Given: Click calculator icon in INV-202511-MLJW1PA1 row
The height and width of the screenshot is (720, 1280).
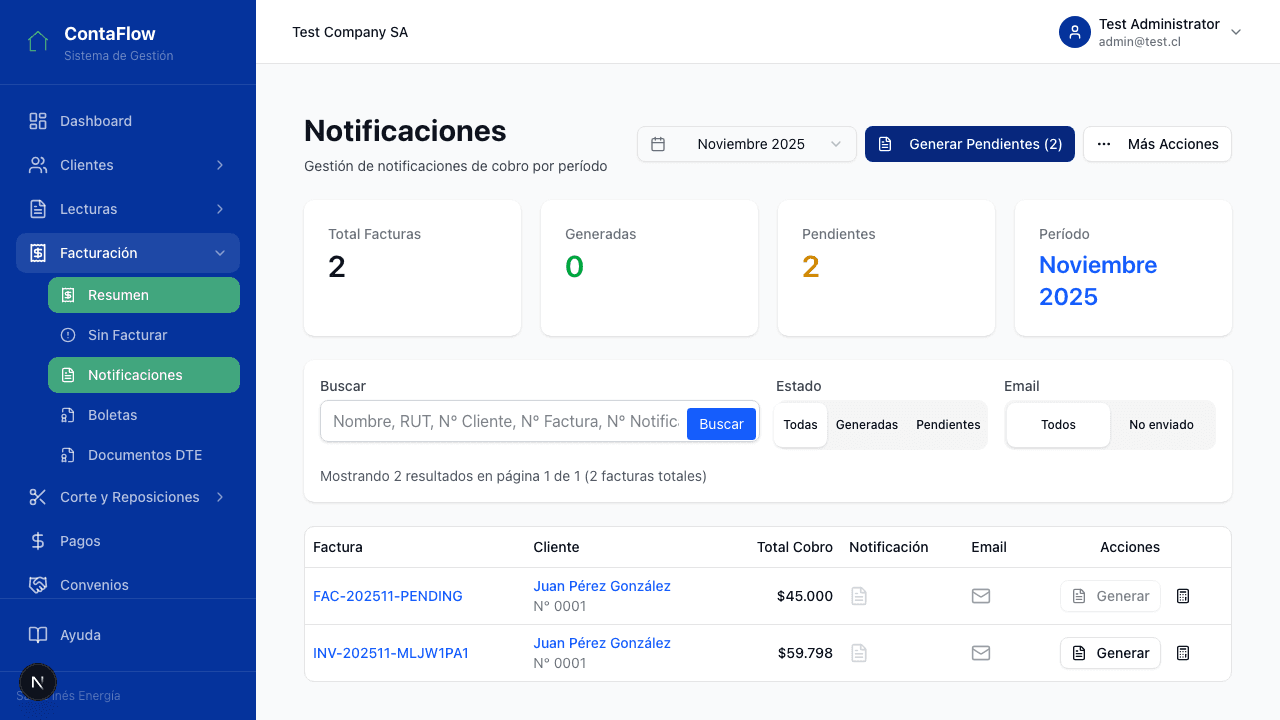Looking at the screenshot, I should click(1183, 653).
